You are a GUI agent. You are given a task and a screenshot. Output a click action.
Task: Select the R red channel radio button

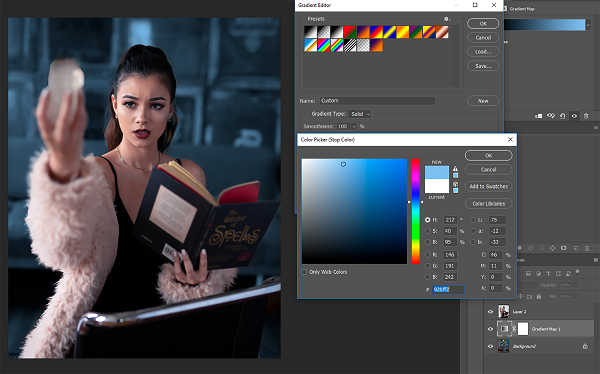427,255
